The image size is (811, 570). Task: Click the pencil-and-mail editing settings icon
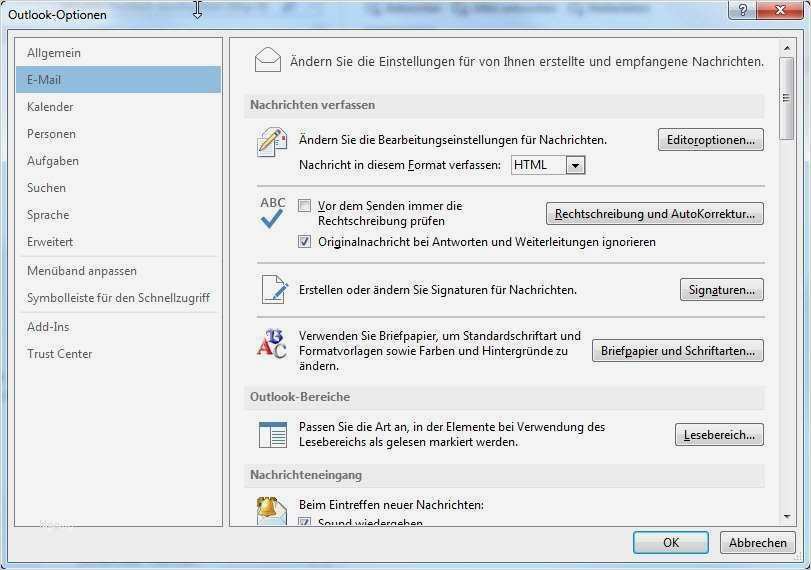coord(272,142)
